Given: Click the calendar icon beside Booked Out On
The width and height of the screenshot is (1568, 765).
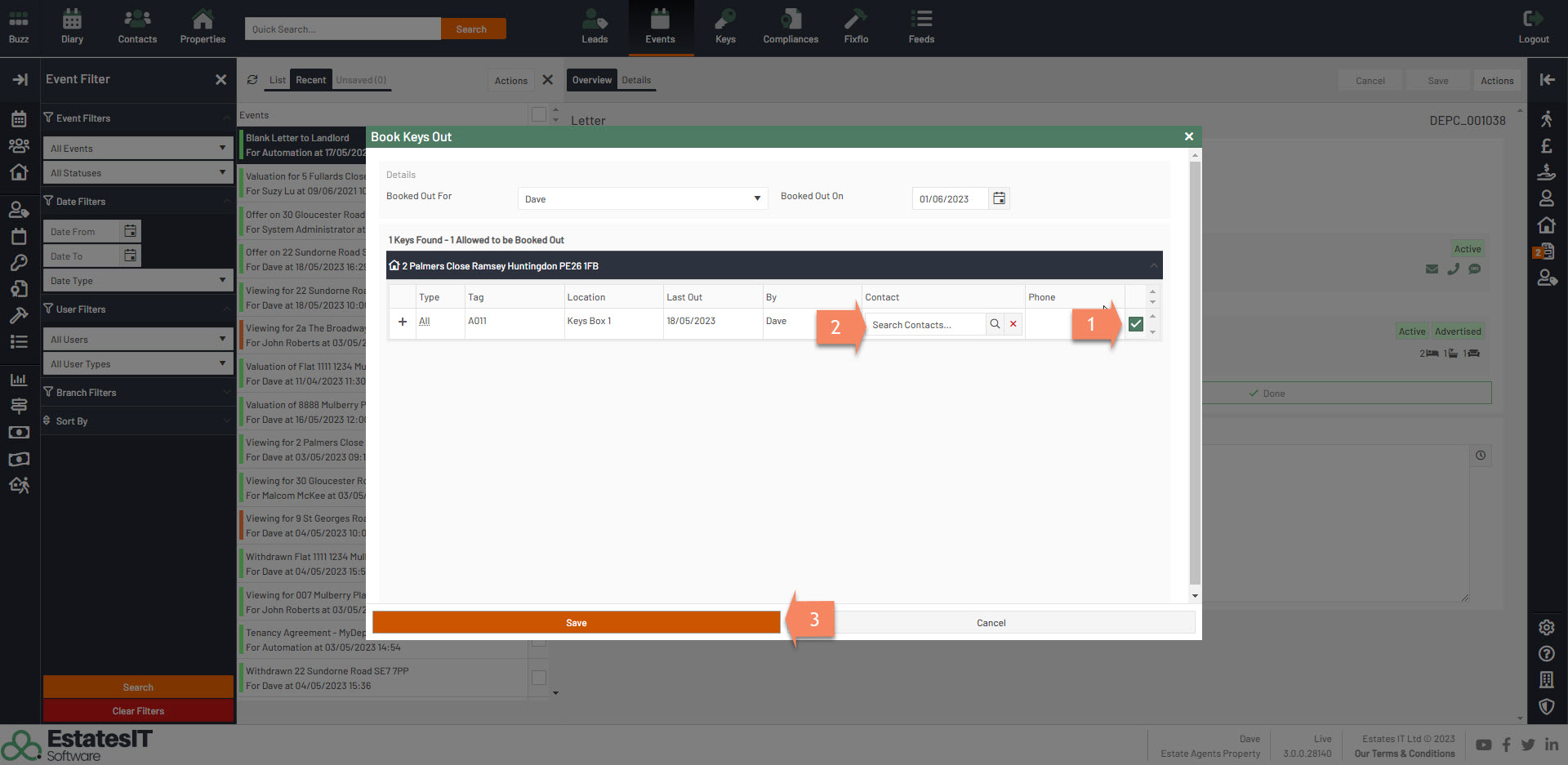Looking at the screenshot, I should pyautogui.click(x=999, y=198).
